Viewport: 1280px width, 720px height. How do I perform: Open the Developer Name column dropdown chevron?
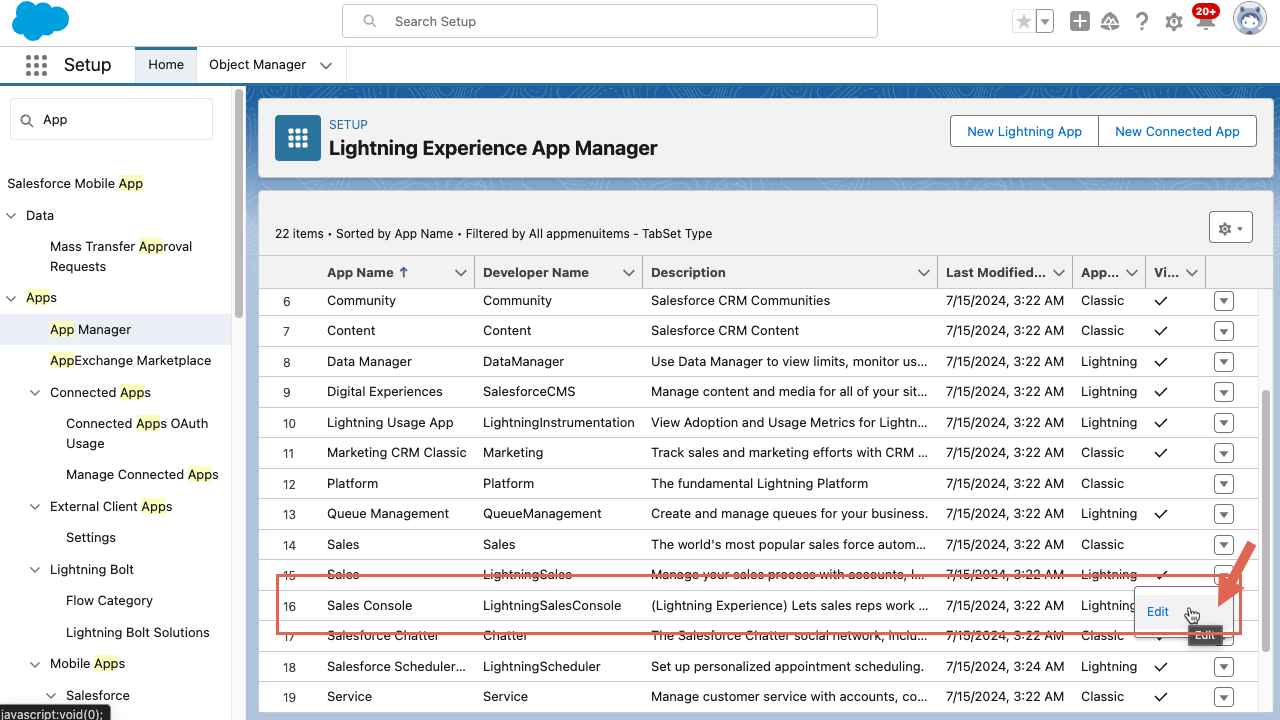[x=629, y=273]
